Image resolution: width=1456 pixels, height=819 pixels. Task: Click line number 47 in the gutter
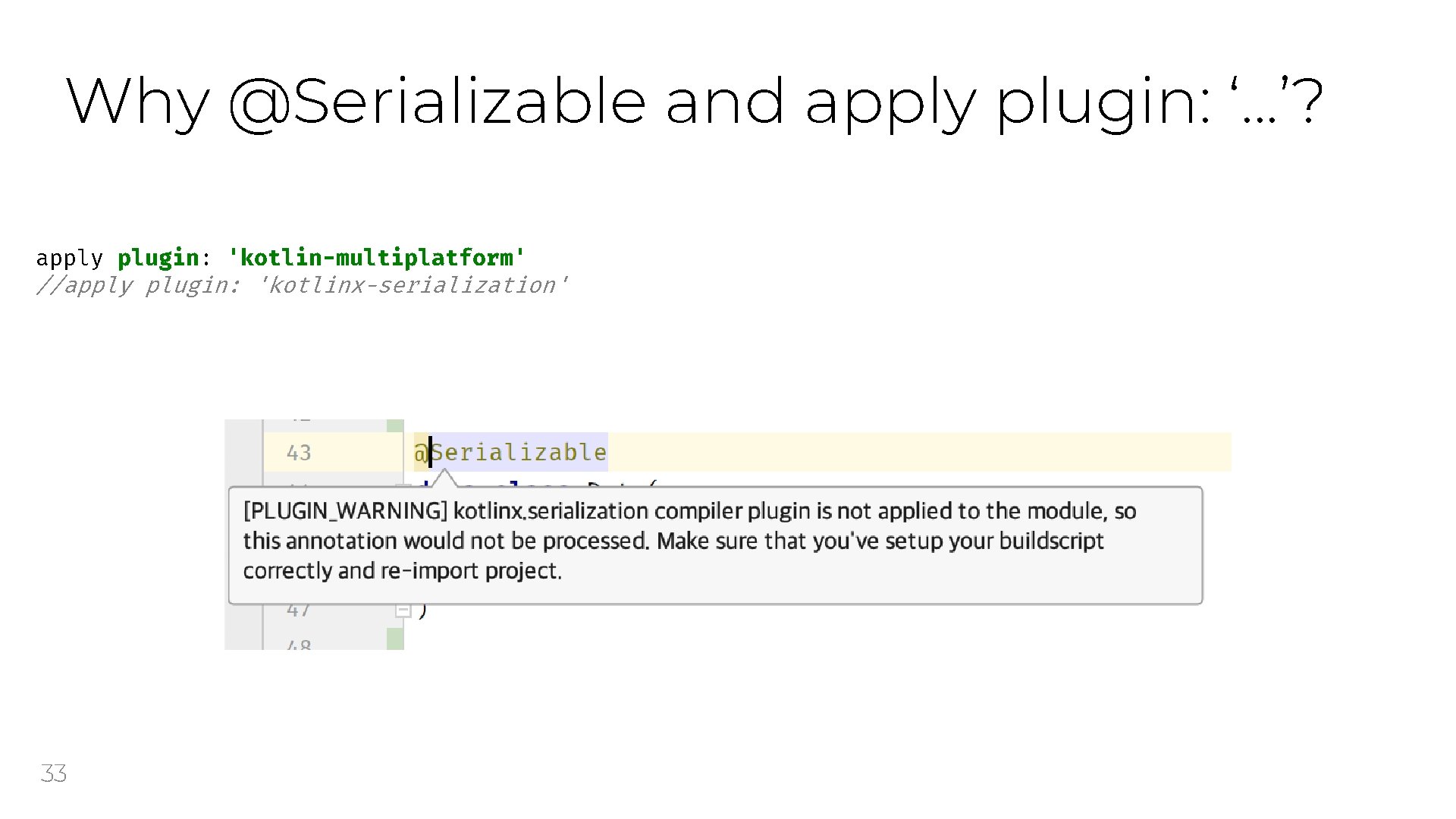pos(299,610)
